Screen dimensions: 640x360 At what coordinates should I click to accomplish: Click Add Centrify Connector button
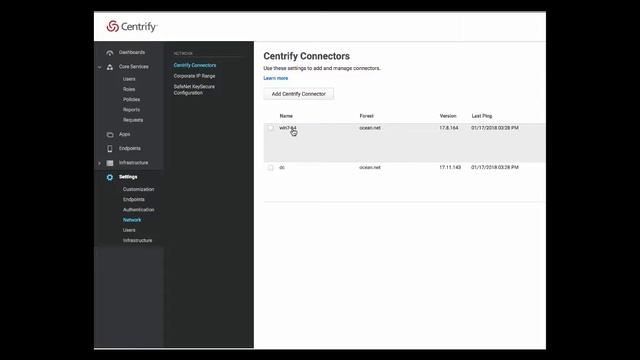[299, 94]
